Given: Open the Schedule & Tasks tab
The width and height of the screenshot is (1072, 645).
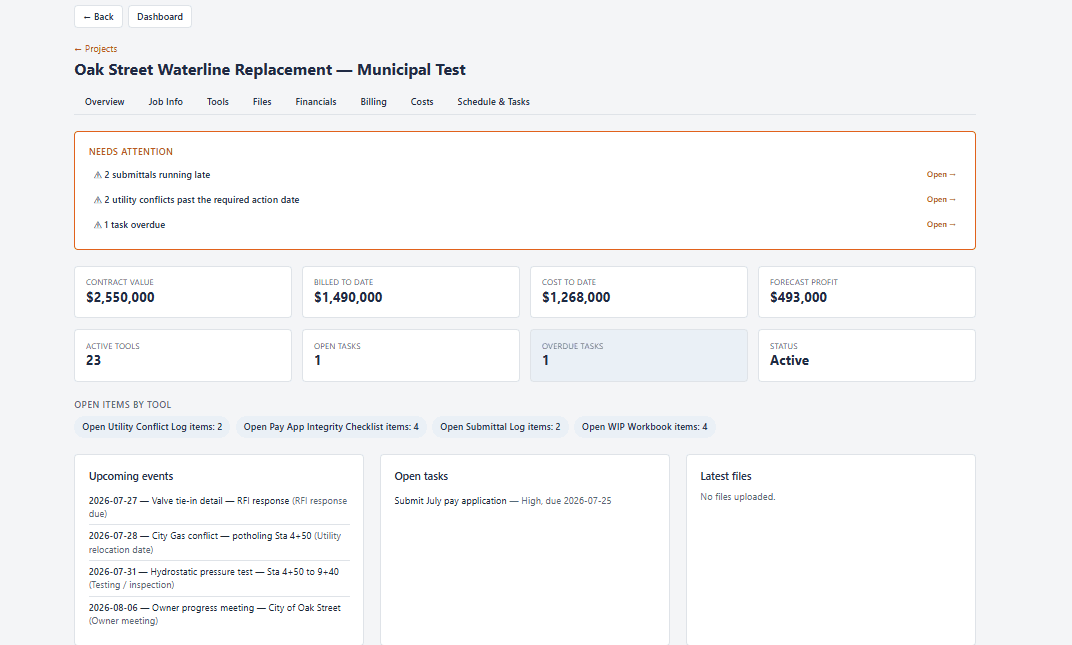Looking at the screenshot, I should pyautogui.click(x=494, y=101).
